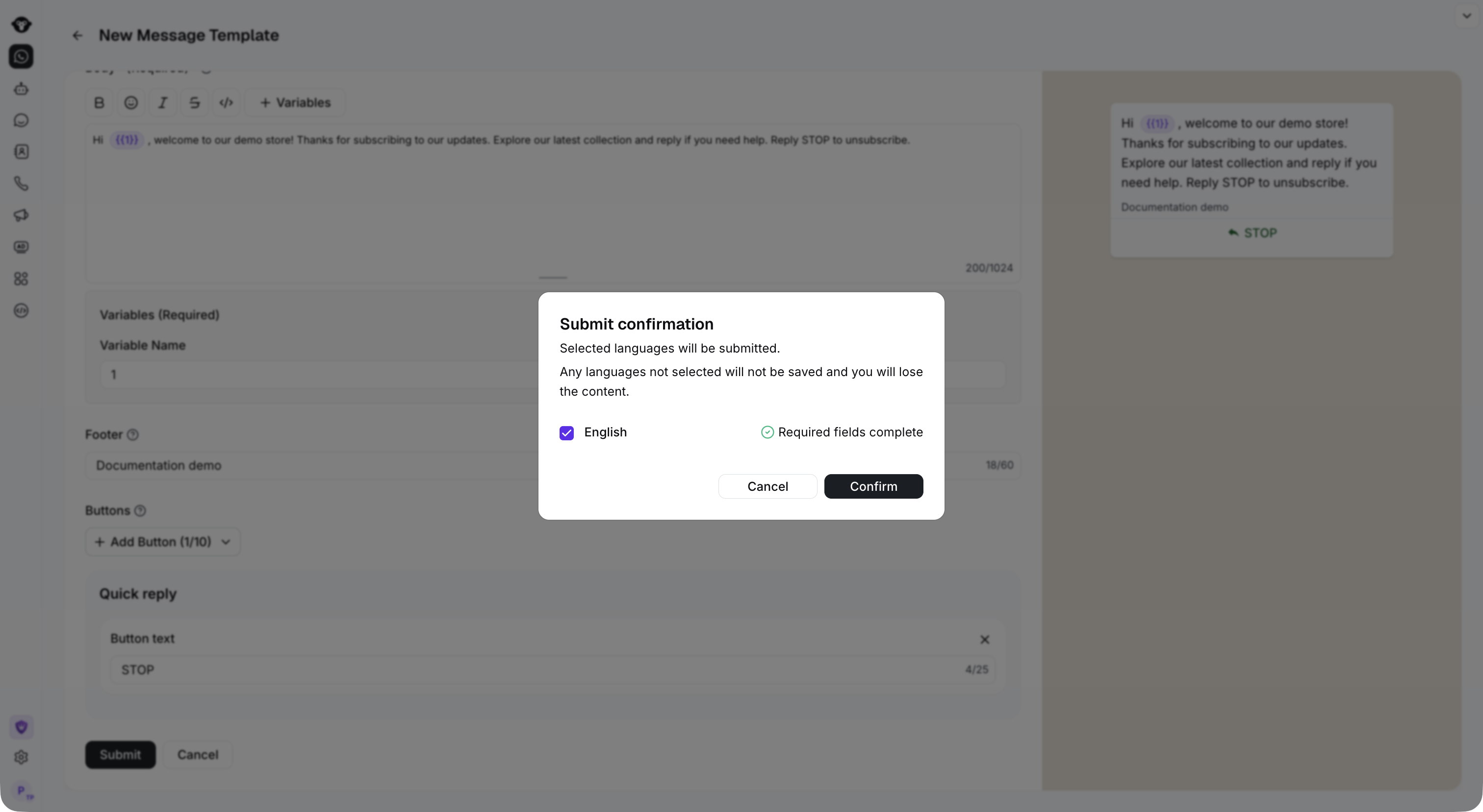Image resolution: width=1483 pixels, height=812 pixels.
Task: Toggle strikethrough formatting in body toolbar
Action: [195, 102]
